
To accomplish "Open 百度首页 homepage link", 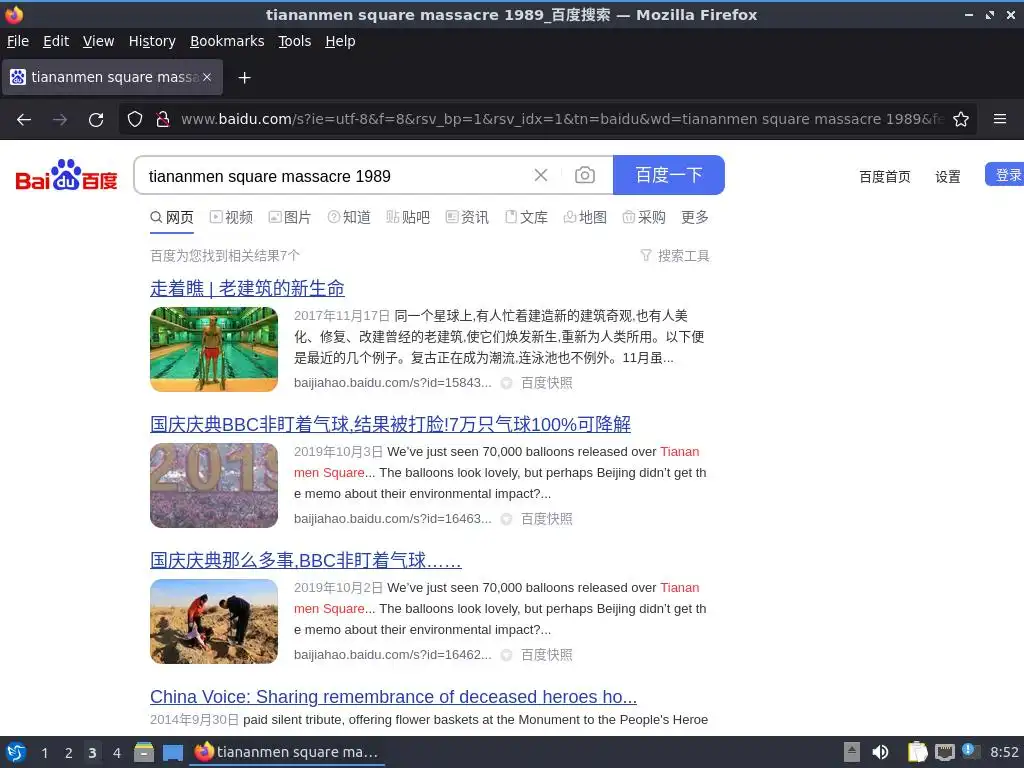I will click(x=884, y=177).
